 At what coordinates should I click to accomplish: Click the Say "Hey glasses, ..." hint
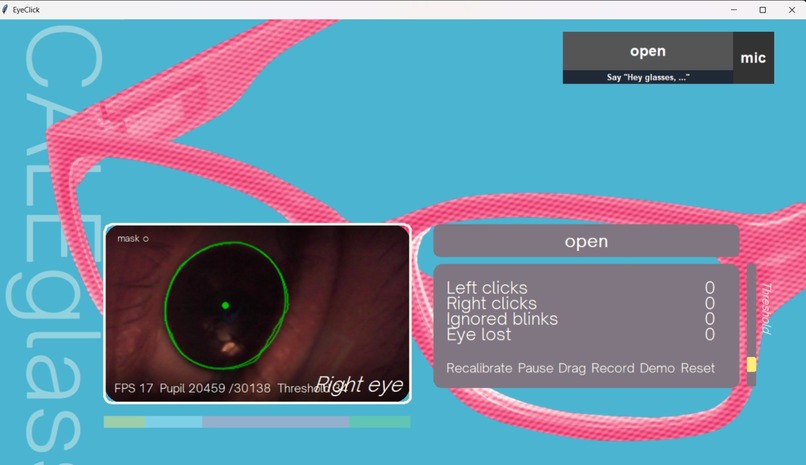(648, 77)
